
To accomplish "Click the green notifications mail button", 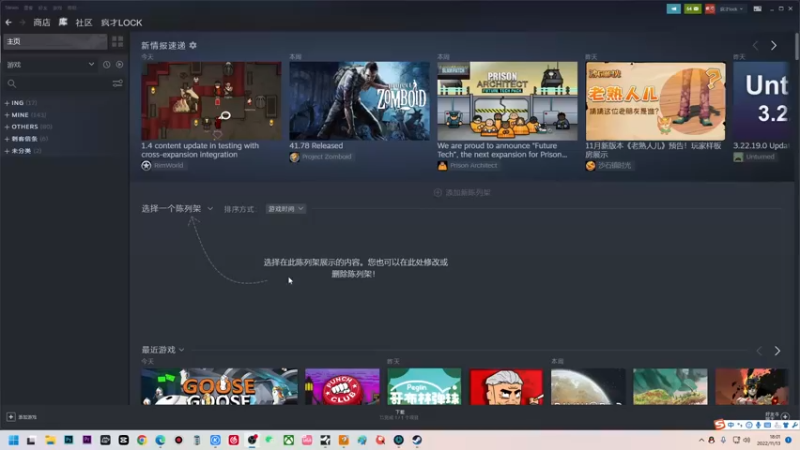I will [692, 9].
